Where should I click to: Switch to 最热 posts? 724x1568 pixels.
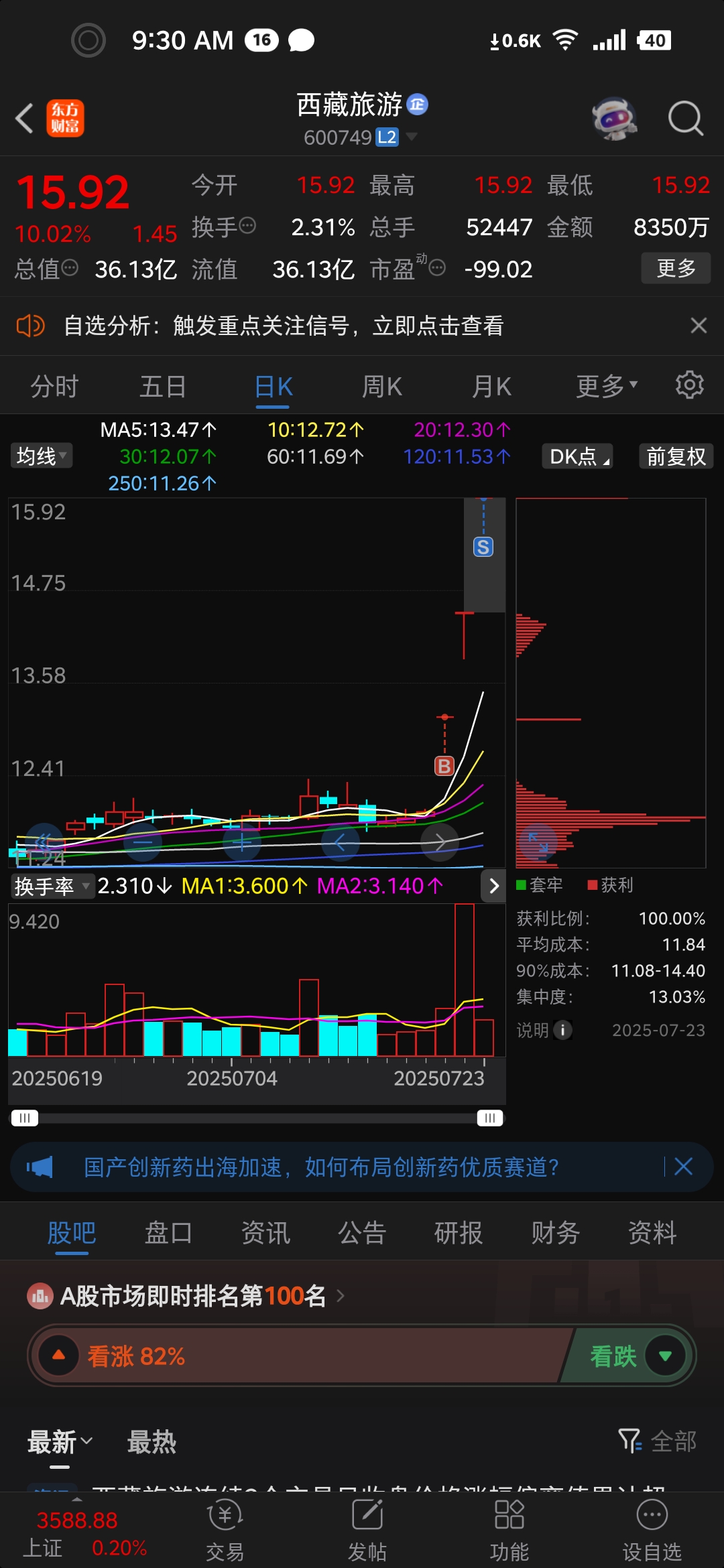[152, 1441]
